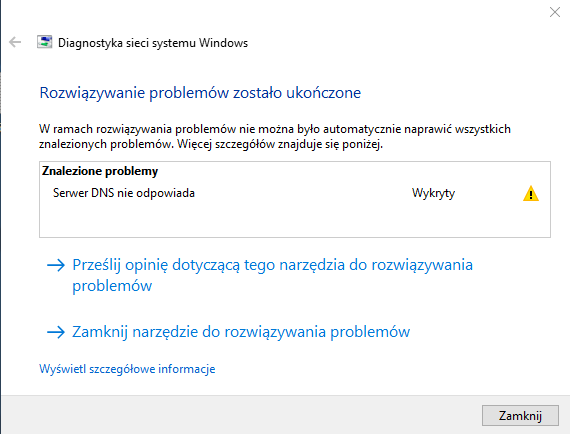Click the Znalezione problemy header
Viewport: 570px width, 434px height.
[100, 171]
